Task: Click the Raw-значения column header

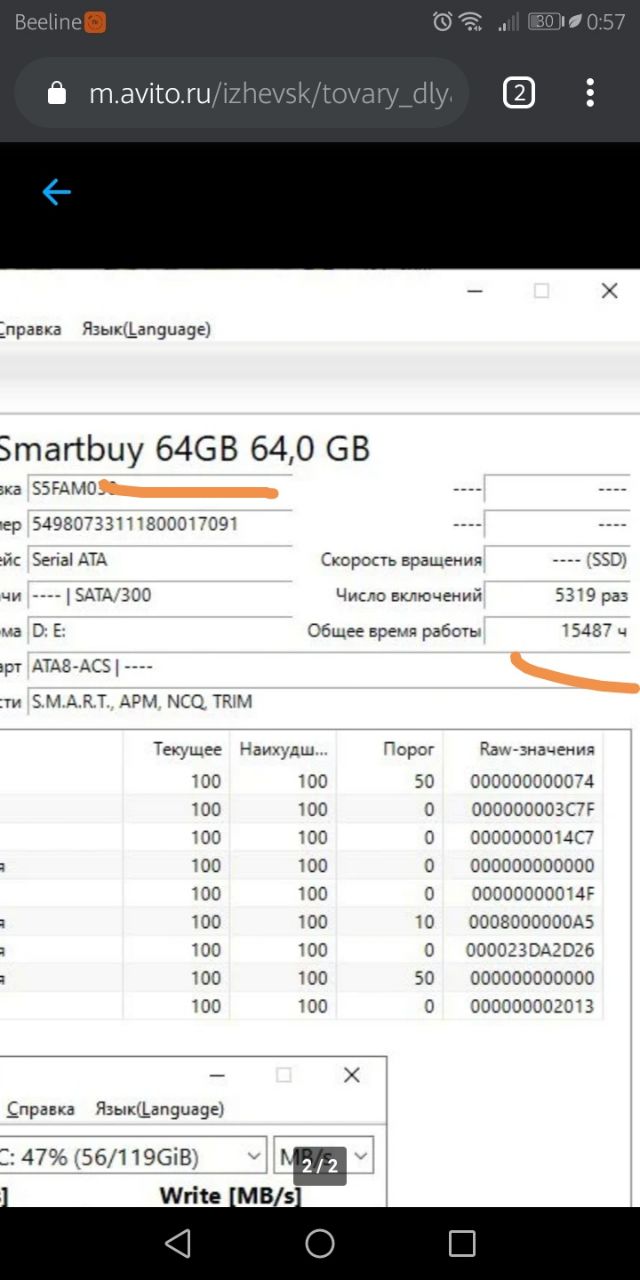Action: [537, 748]
